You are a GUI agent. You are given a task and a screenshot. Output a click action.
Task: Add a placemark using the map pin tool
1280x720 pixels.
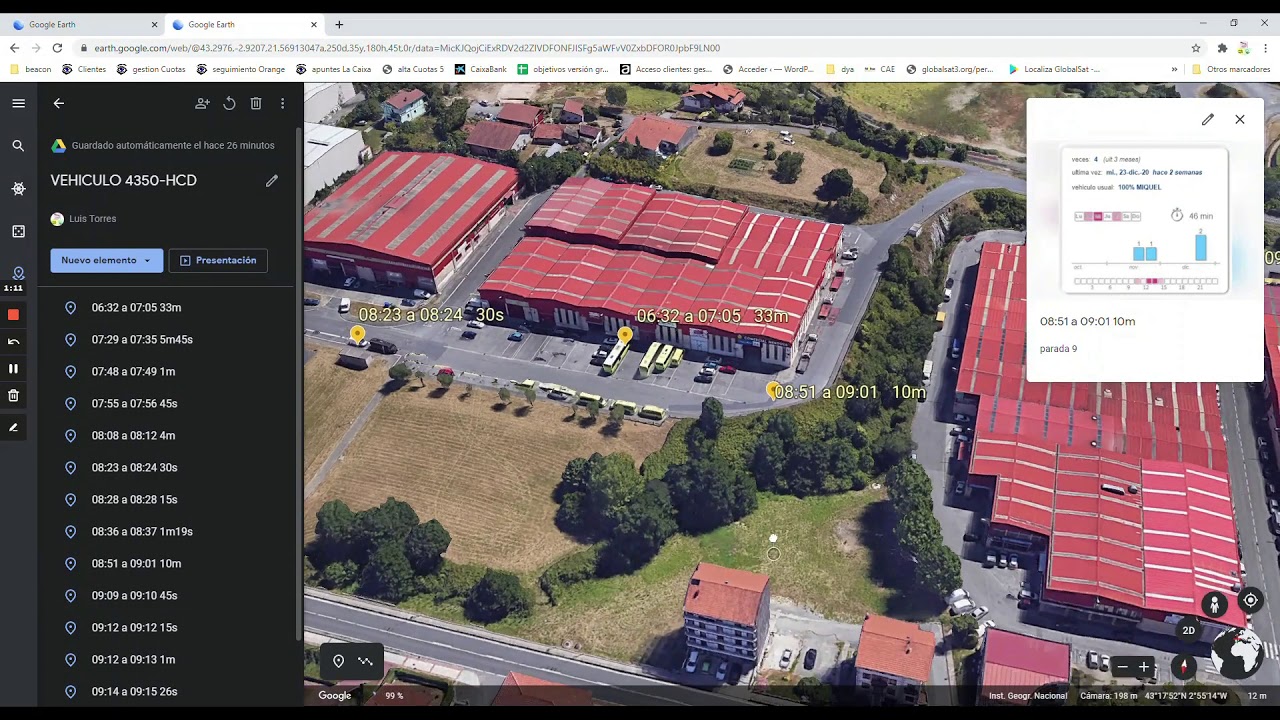(338, 661)
